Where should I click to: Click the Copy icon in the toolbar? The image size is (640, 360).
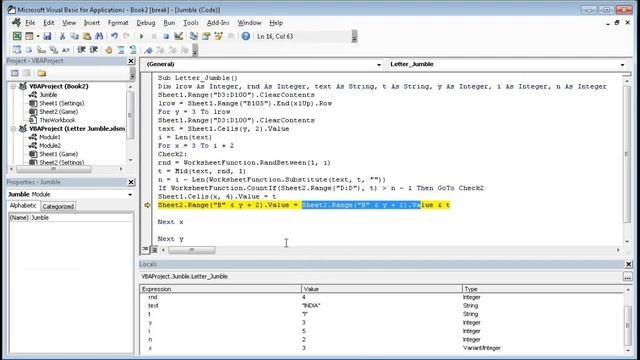click(x=75, y=36)
